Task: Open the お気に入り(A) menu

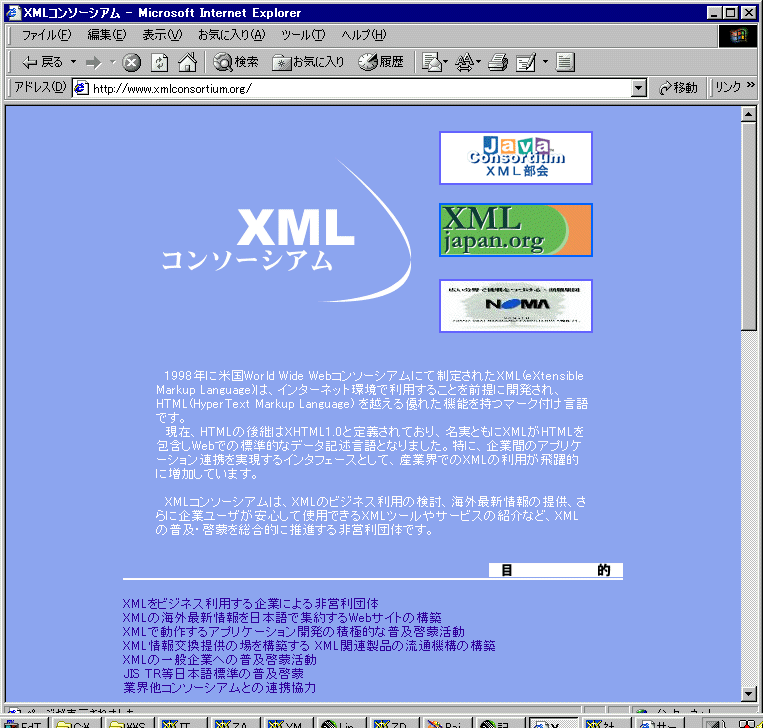Action: 232,35
